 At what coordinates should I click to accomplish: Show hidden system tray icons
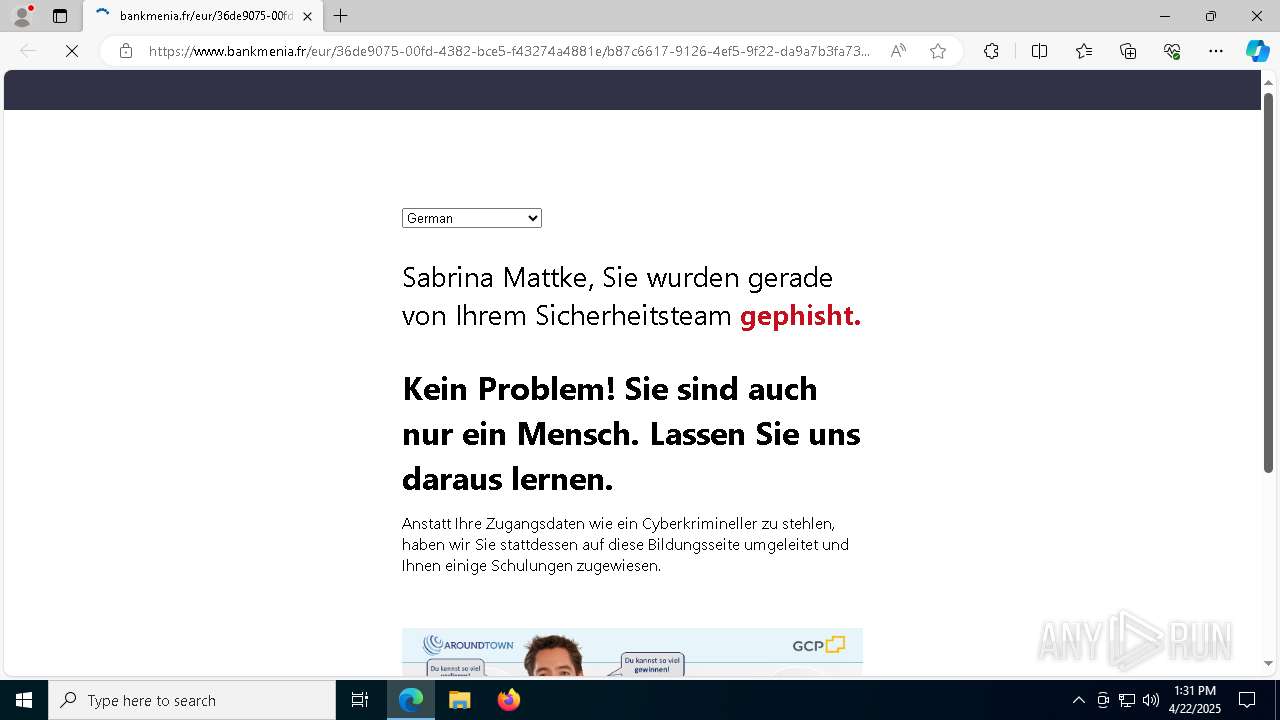[x=1078, y=700]
